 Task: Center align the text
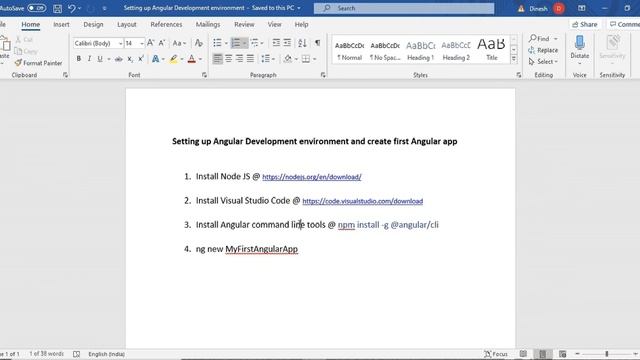229,59
